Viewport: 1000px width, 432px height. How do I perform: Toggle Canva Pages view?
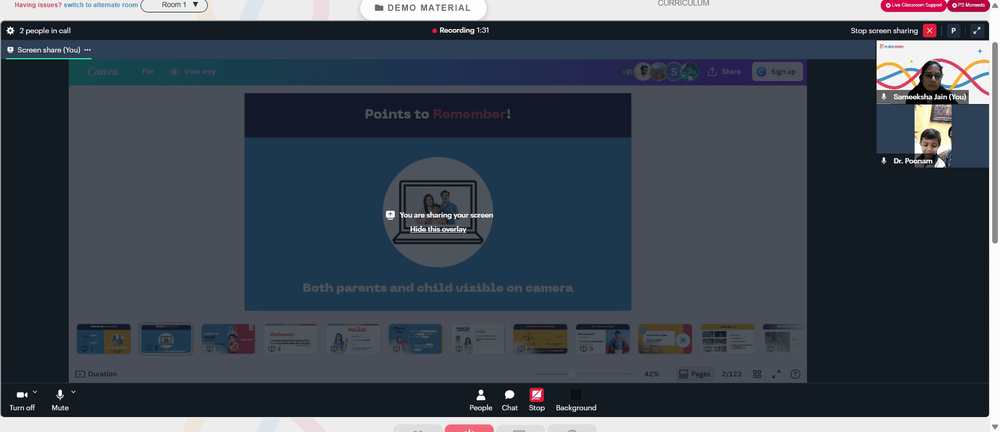(695, 374)
